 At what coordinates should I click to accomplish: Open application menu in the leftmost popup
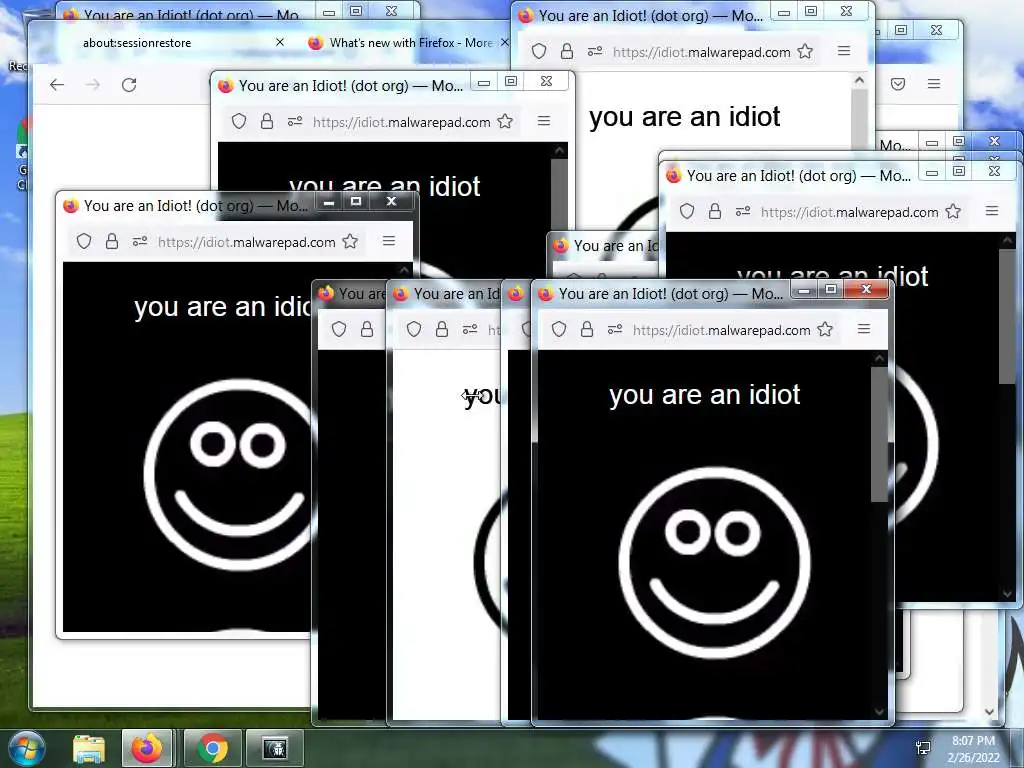(389, 241)
